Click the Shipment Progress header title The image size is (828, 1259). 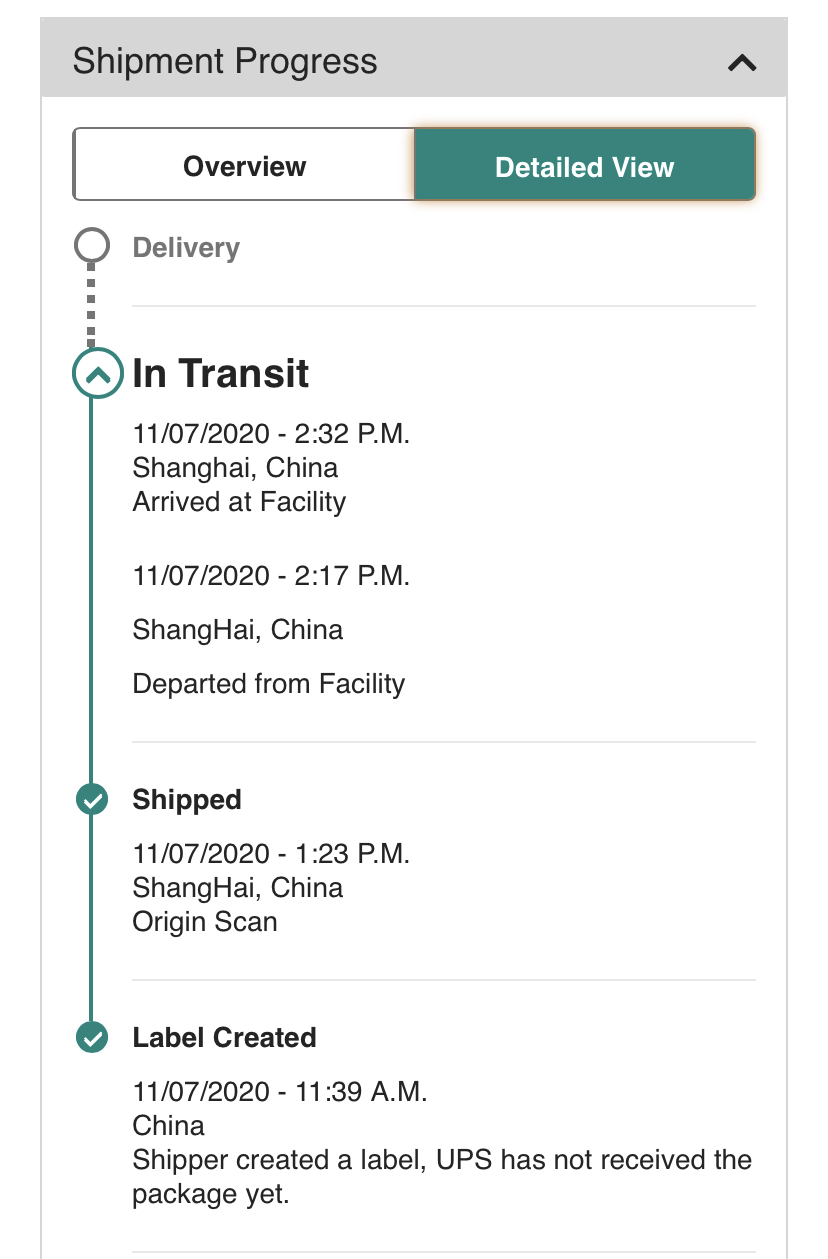225,62
